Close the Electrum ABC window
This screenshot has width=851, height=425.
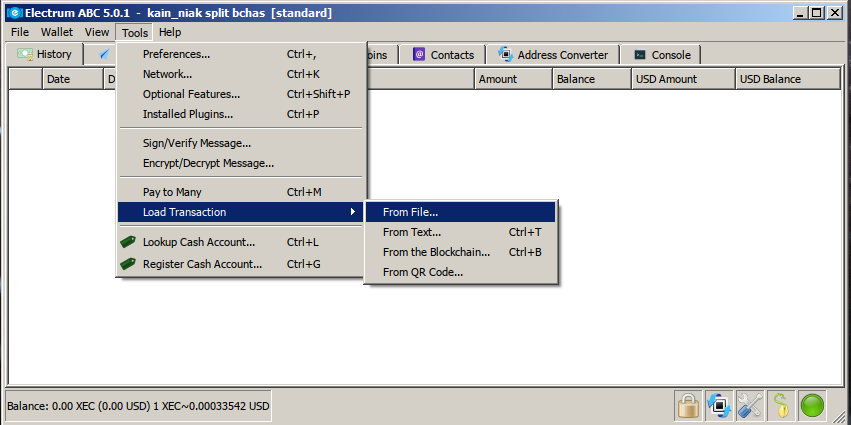pos(835,13)
